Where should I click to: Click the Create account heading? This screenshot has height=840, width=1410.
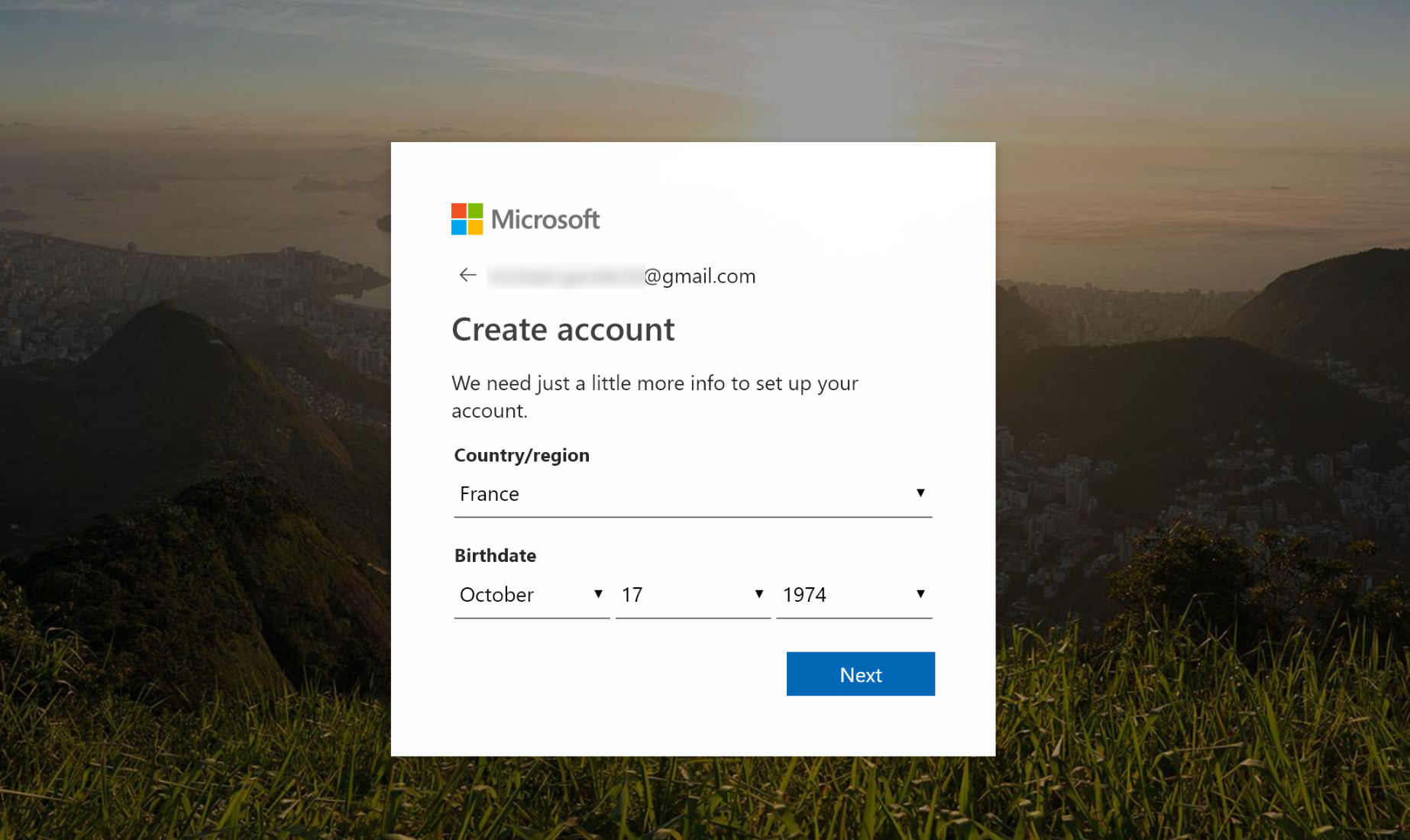tap(563, 330)
